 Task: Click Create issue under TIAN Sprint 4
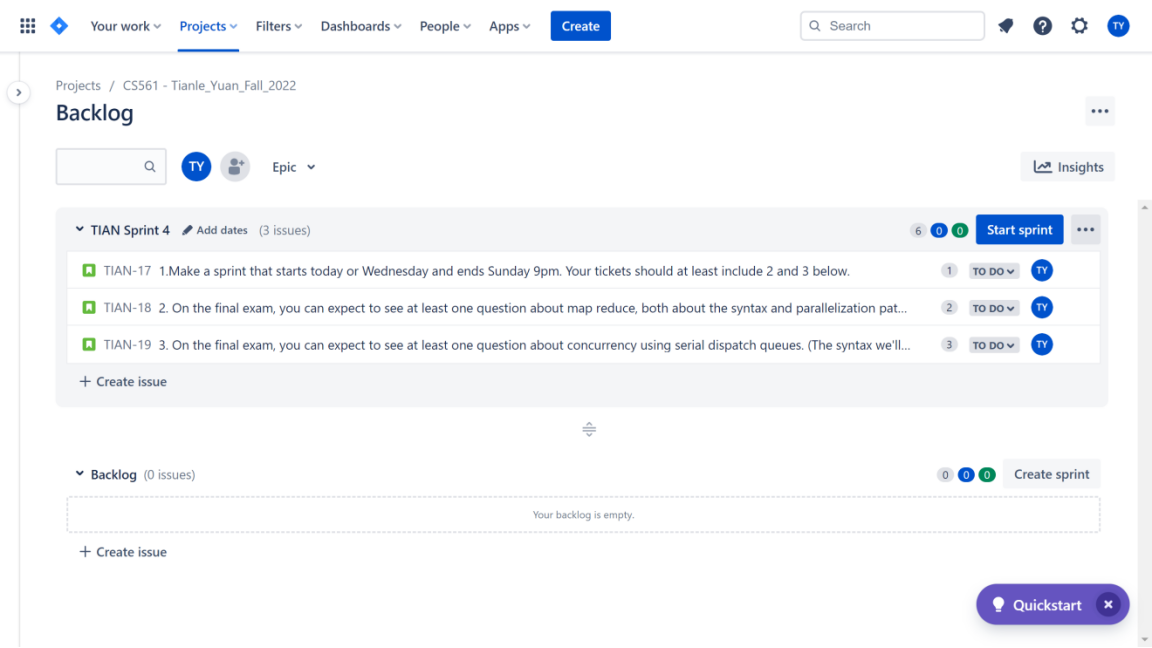[123, 381]
